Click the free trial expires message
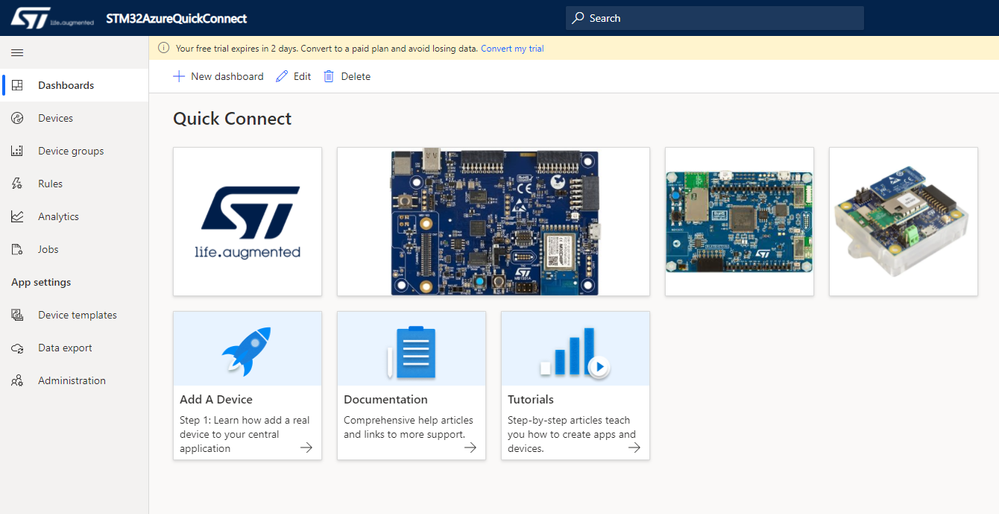 [x=327, y=48]
